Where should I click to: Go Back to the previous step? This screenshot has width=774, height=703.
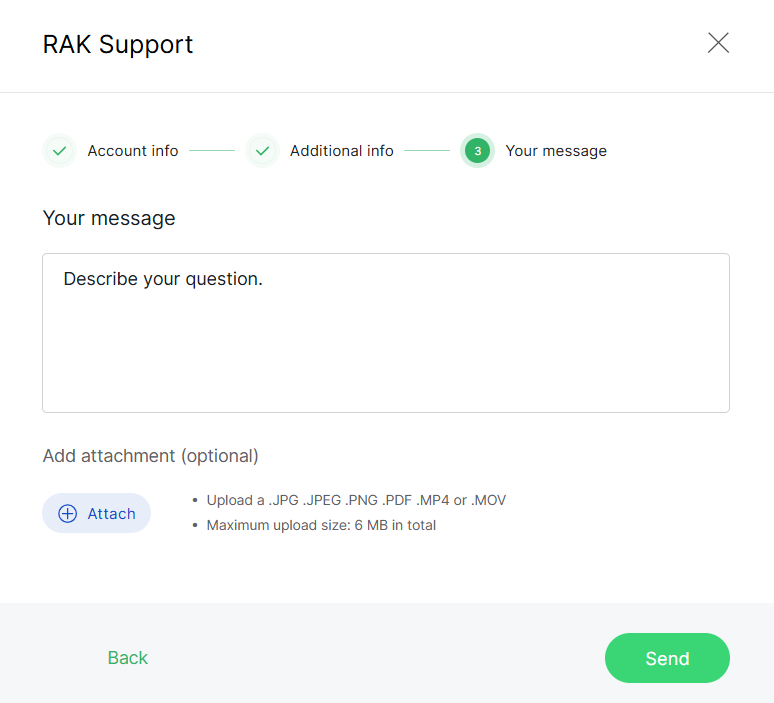tap(128, 658)
